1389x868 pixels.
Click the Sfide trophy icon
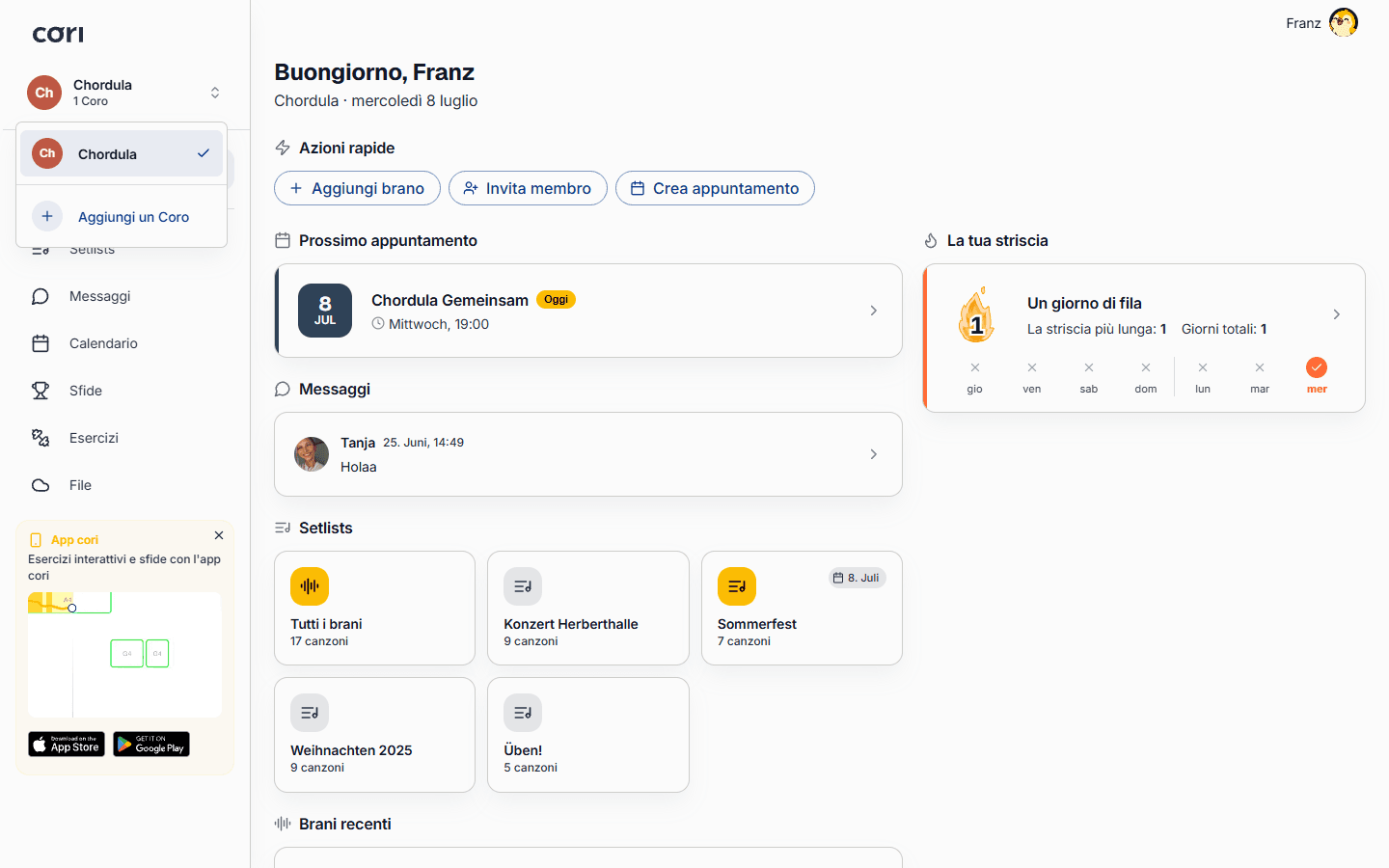41,391
